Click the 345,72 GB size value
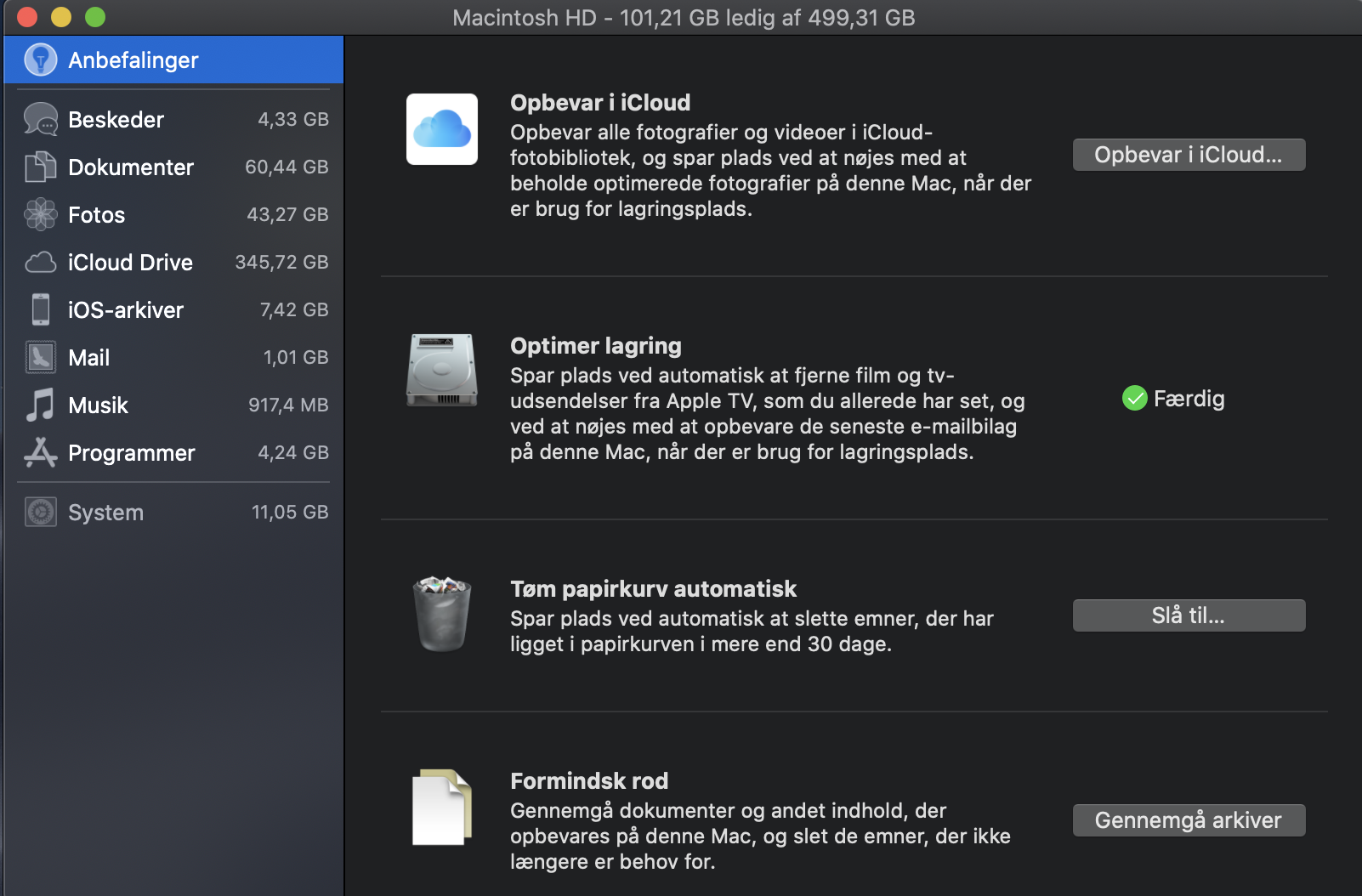Screen dimensions: 1362x896 click(x=281, y=262)
